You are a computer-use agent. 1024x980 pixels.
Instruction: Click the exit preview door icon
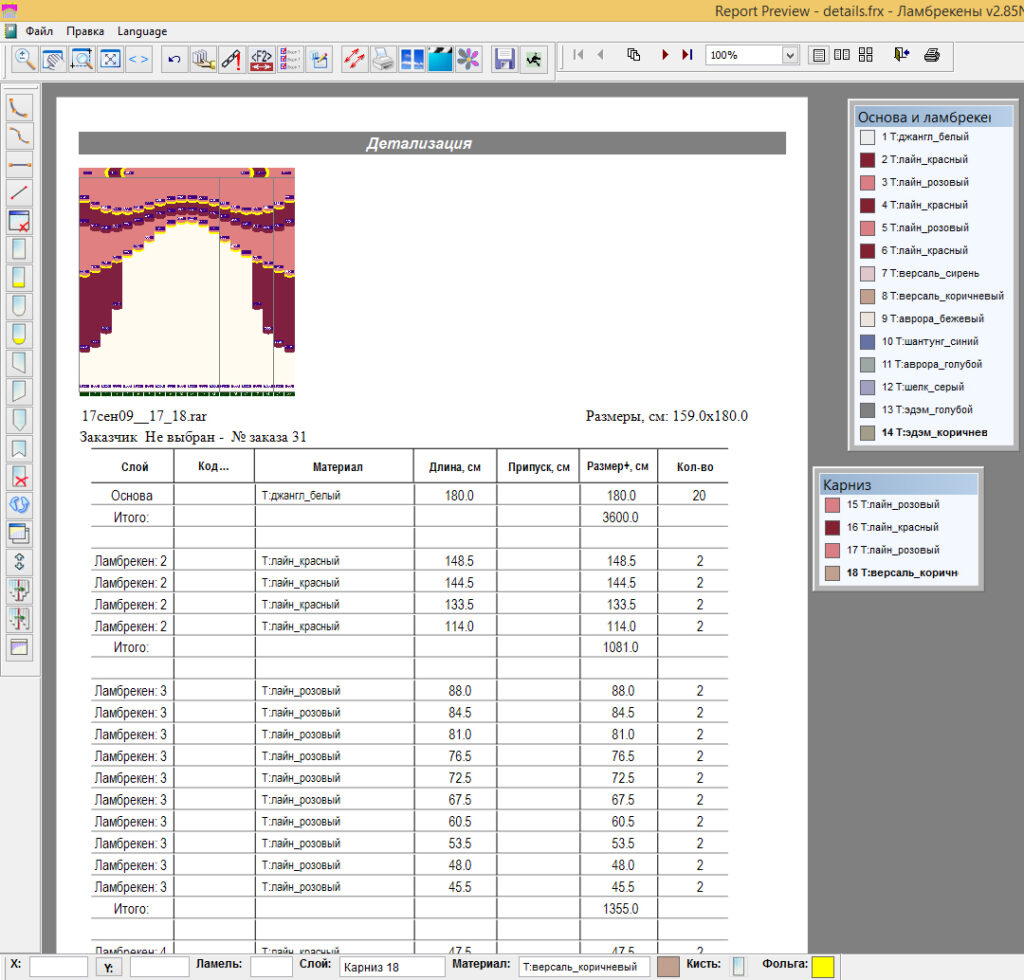coord(901,55)
